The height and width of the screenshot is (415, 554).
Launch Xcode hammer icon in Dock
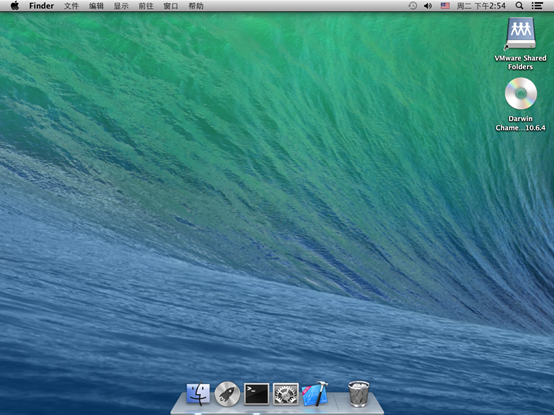(x=315, y=393)
